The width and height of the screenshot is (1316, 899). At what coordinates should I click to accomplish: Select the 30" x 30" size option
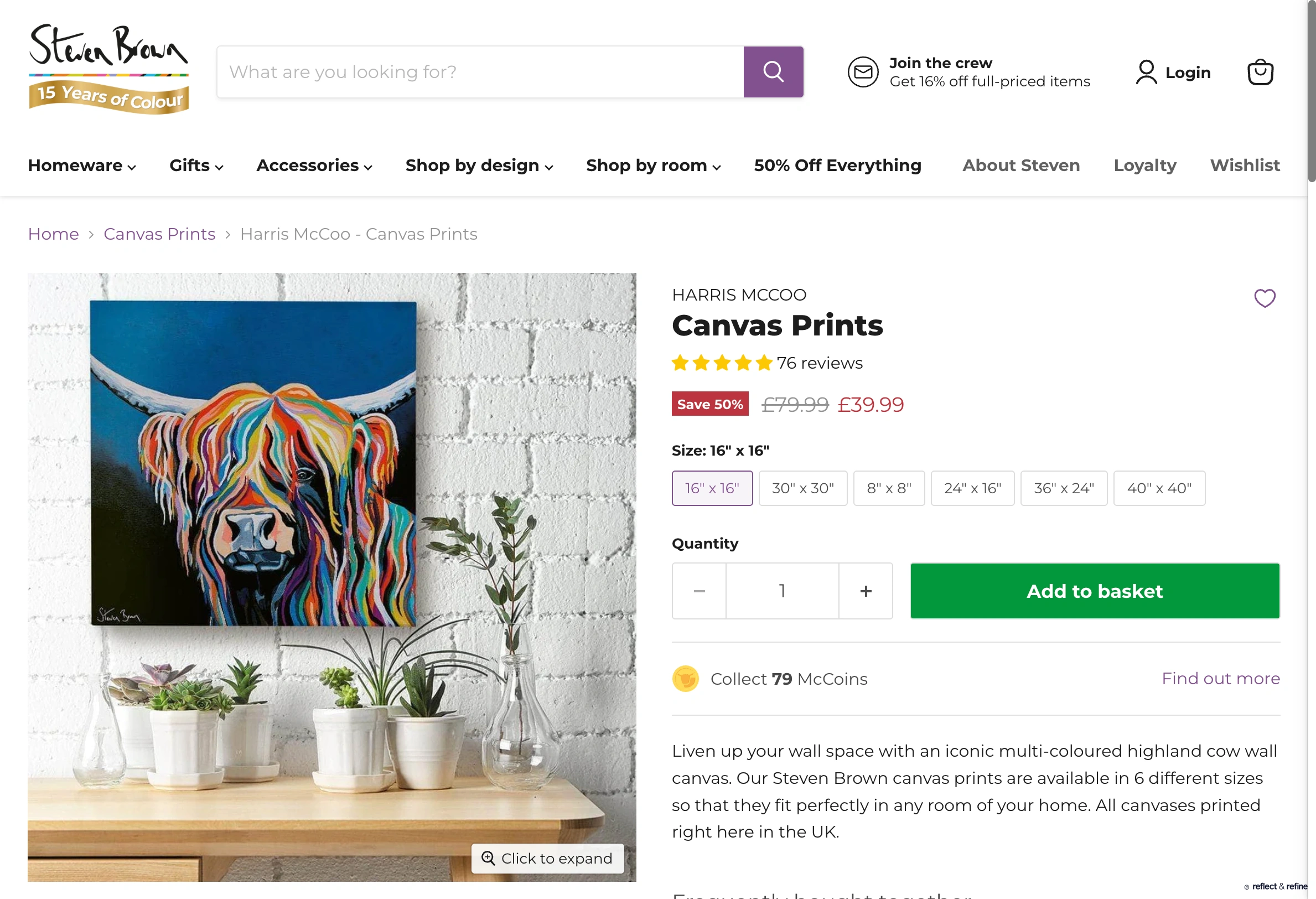(x=803, y=488)
